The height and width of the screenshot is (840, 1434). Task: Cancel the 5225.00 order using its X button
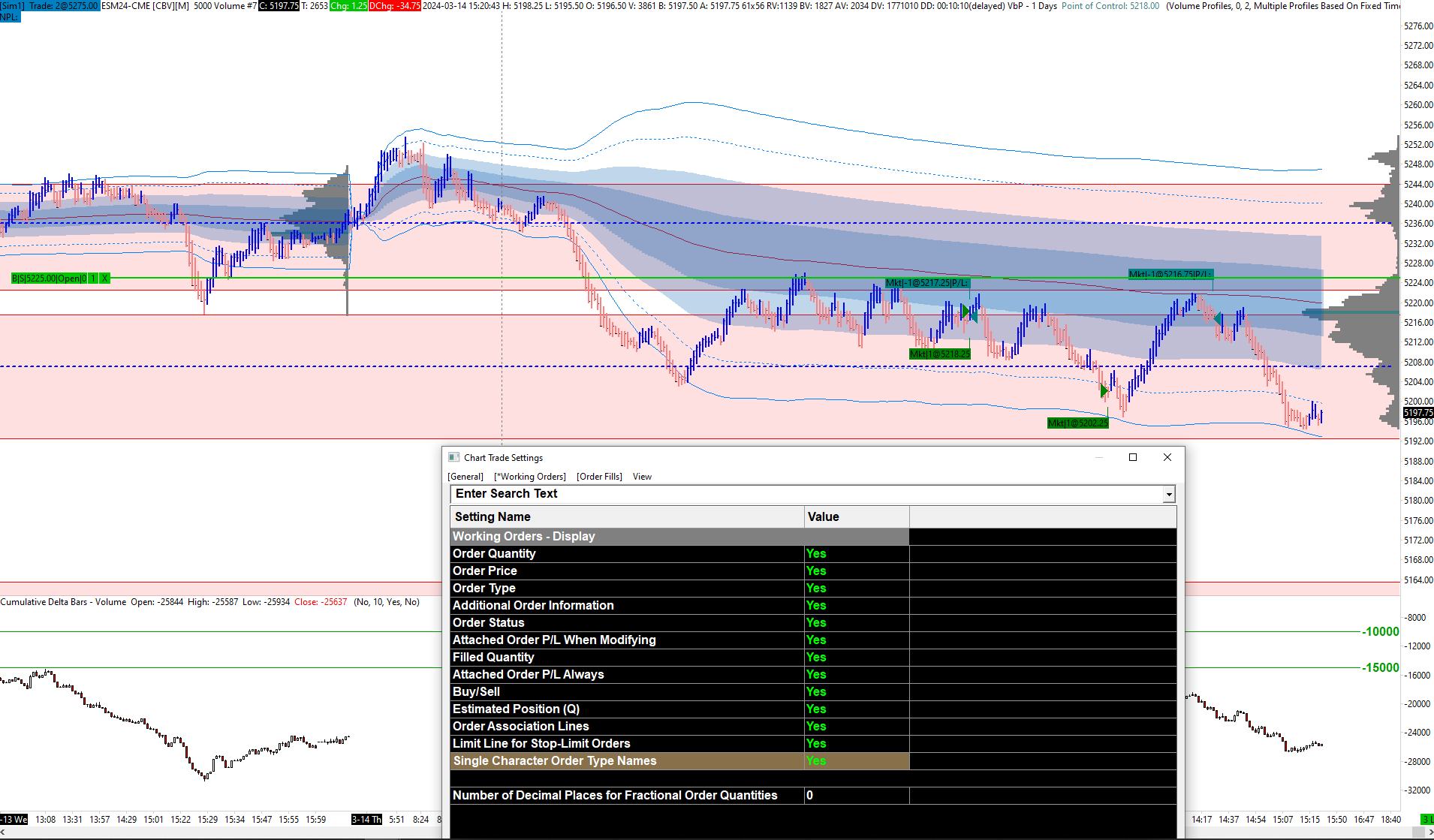pyautogui.click(x=105, y=278)
